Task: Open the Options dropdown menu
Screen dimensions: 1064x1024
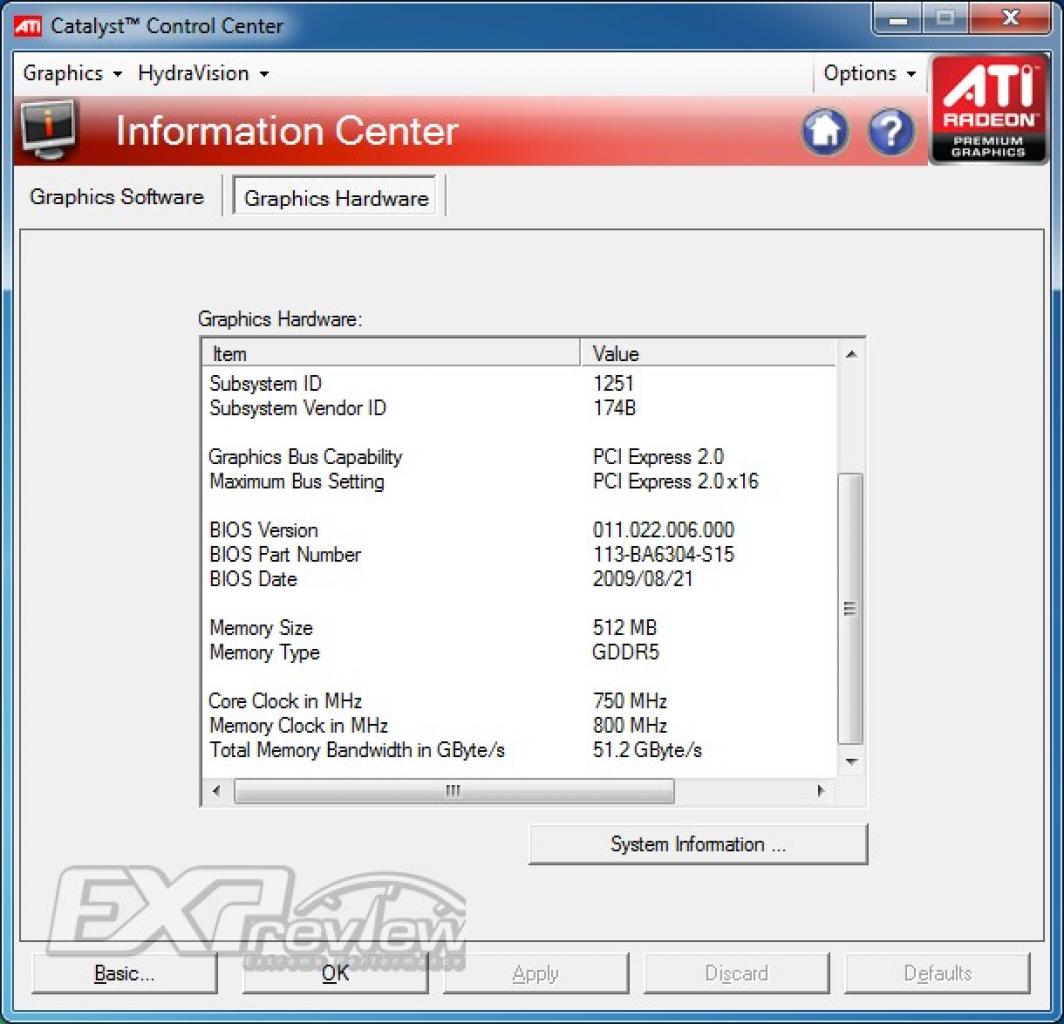Action: pyautogui.click(x=869, y=73)
